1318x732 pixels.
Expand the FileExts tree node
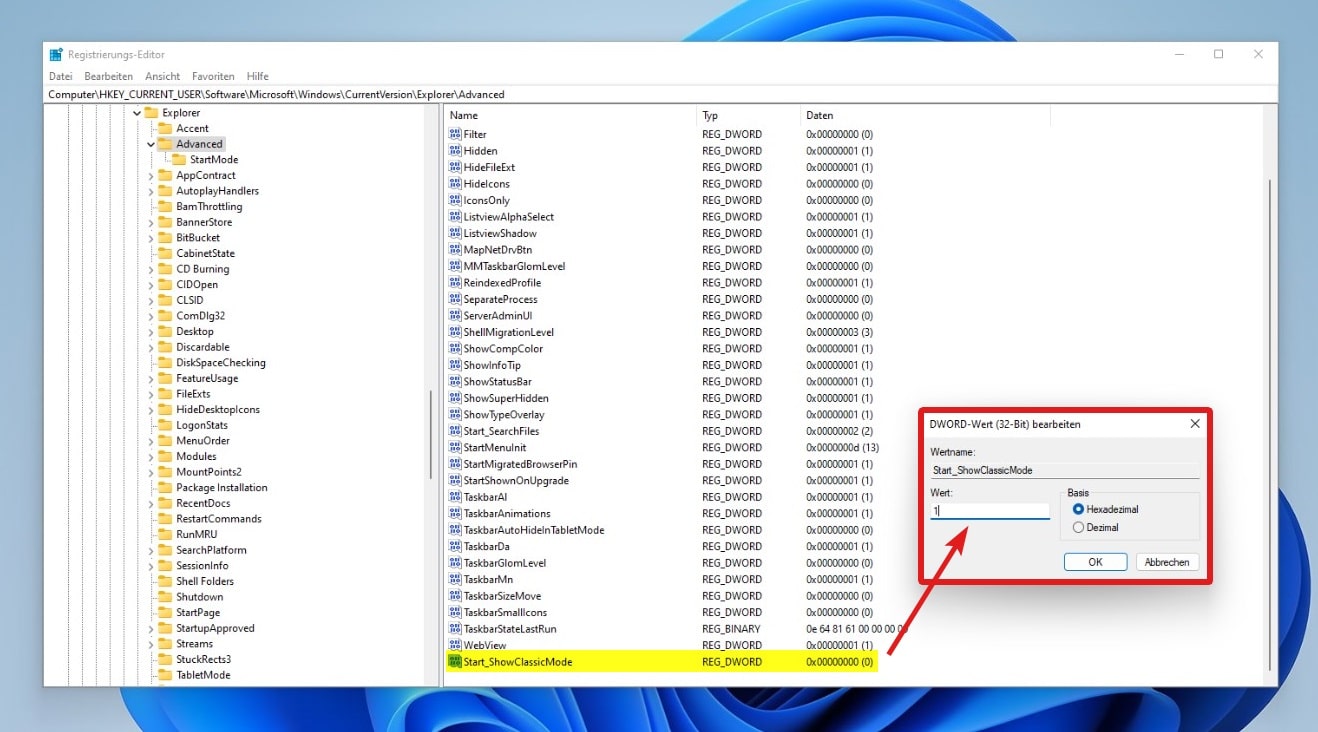coord(151,394)
